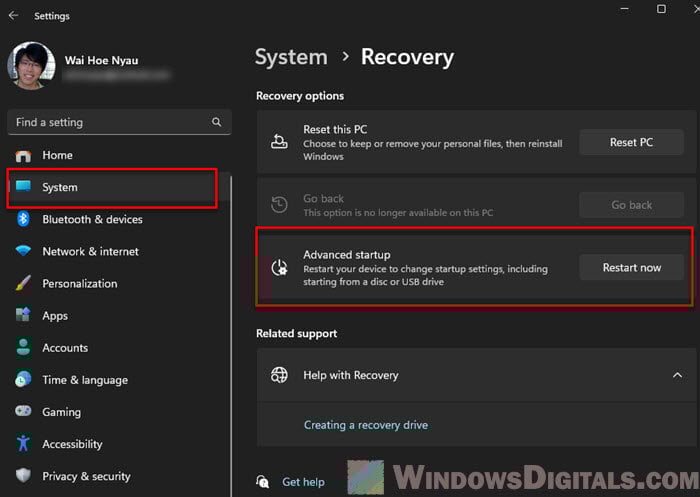Click the Go back history icon
The image size is (700, 497).
tap(279, 205)
